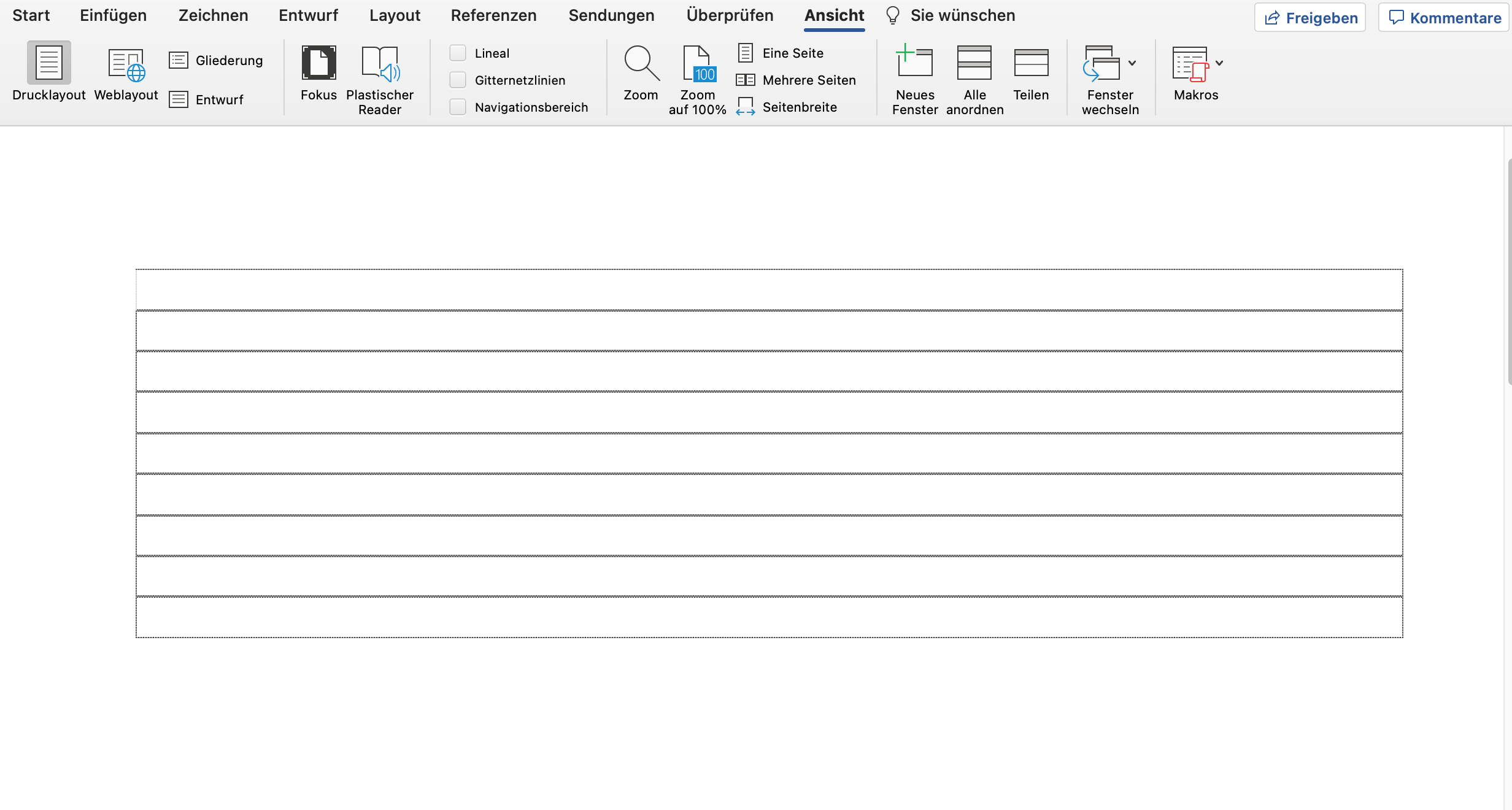Open the Makros dropdown arrow
Screen dimensions: 1512x810
point(1220,63)
